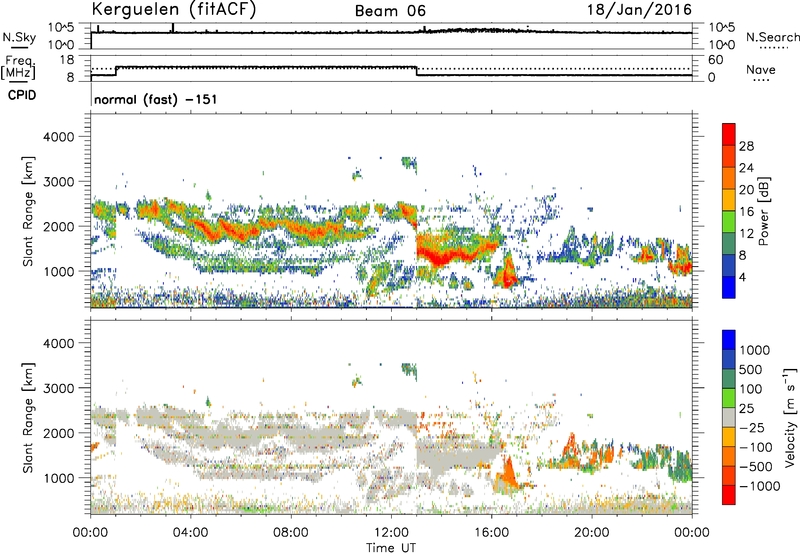
Task: Click the "28" Power colorbar label
Action: click(x=746, y=146)
